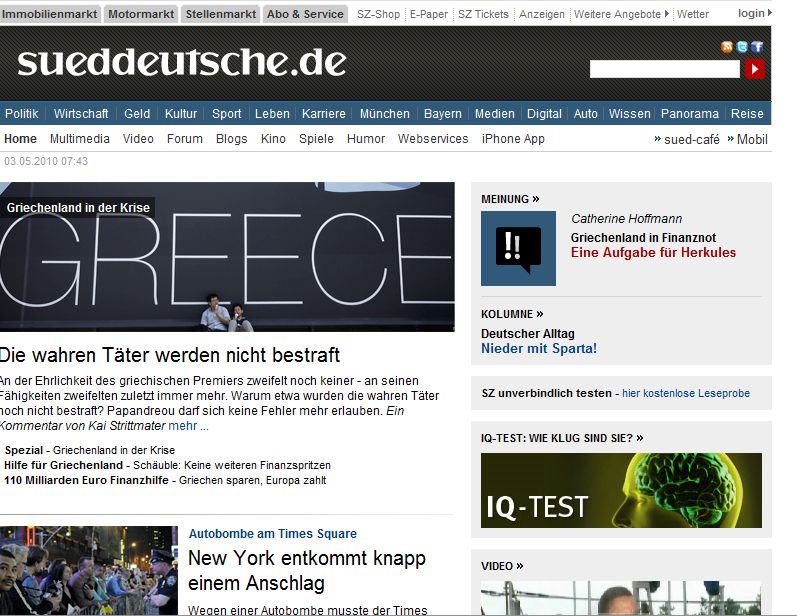Image resolution: width=797 pixels, height=616 pixels.
Task: Open Humor in sub navigation
Action: point(366,139)
